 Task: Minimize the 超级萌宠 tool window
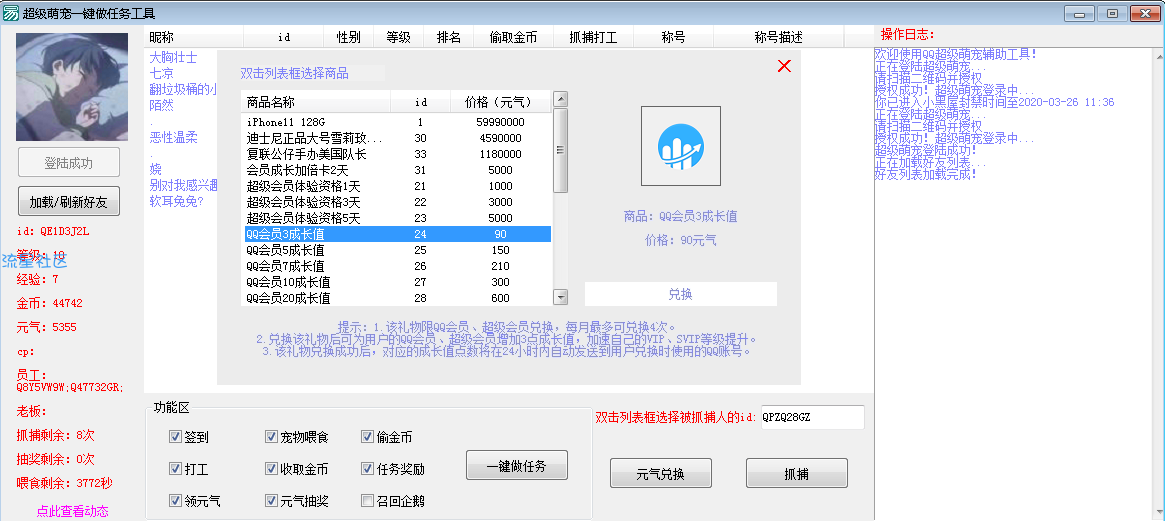coord(1078,13)
